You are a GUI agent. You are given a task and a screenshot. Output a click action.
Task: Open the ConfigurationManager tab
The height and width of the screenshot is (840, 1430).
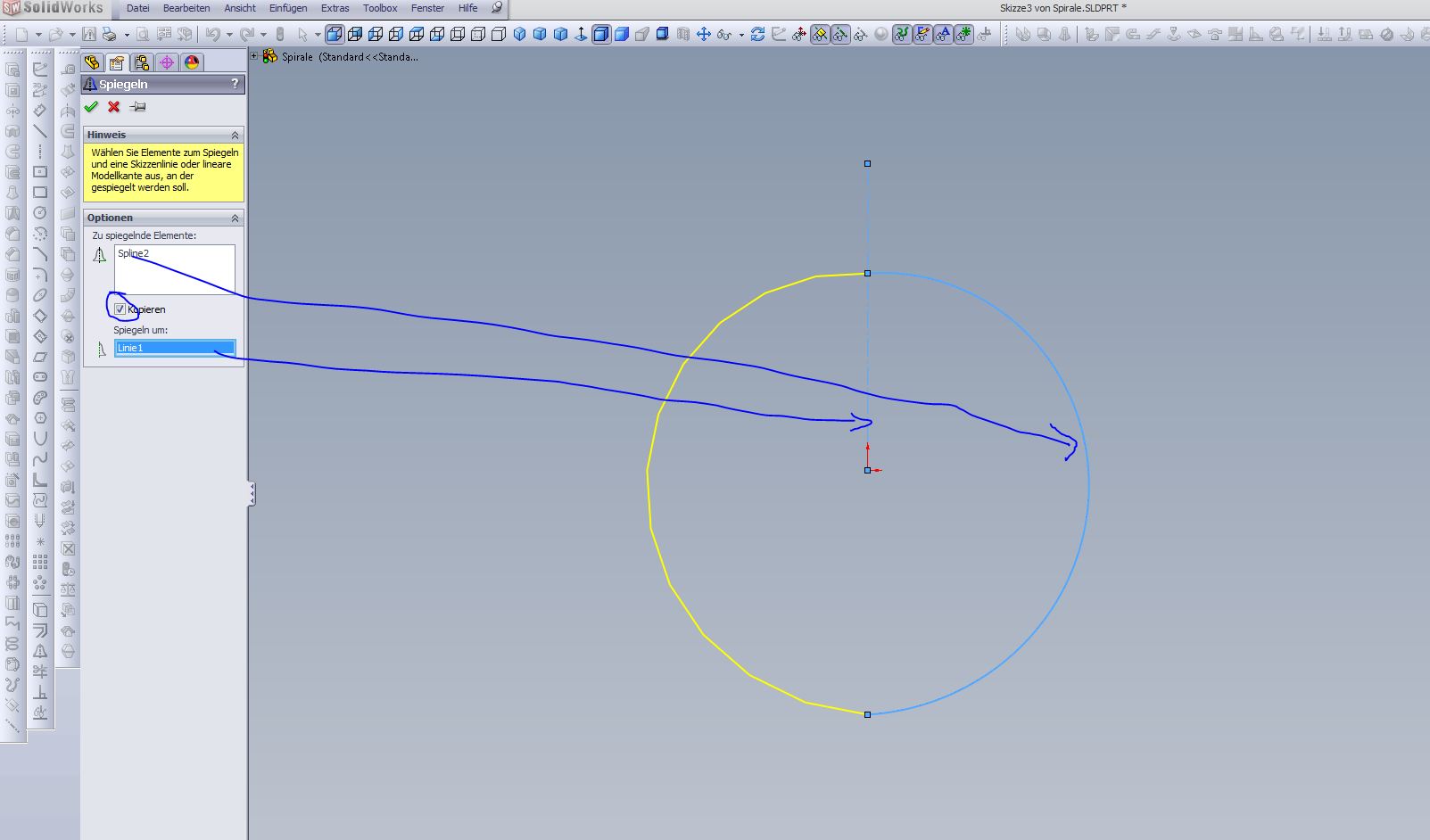142,62
